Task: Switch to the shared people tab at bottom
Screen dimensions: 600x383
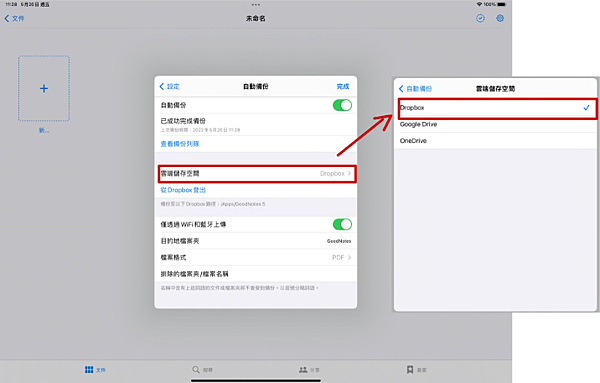Action: pyautogui.click(x=309, y=370)
